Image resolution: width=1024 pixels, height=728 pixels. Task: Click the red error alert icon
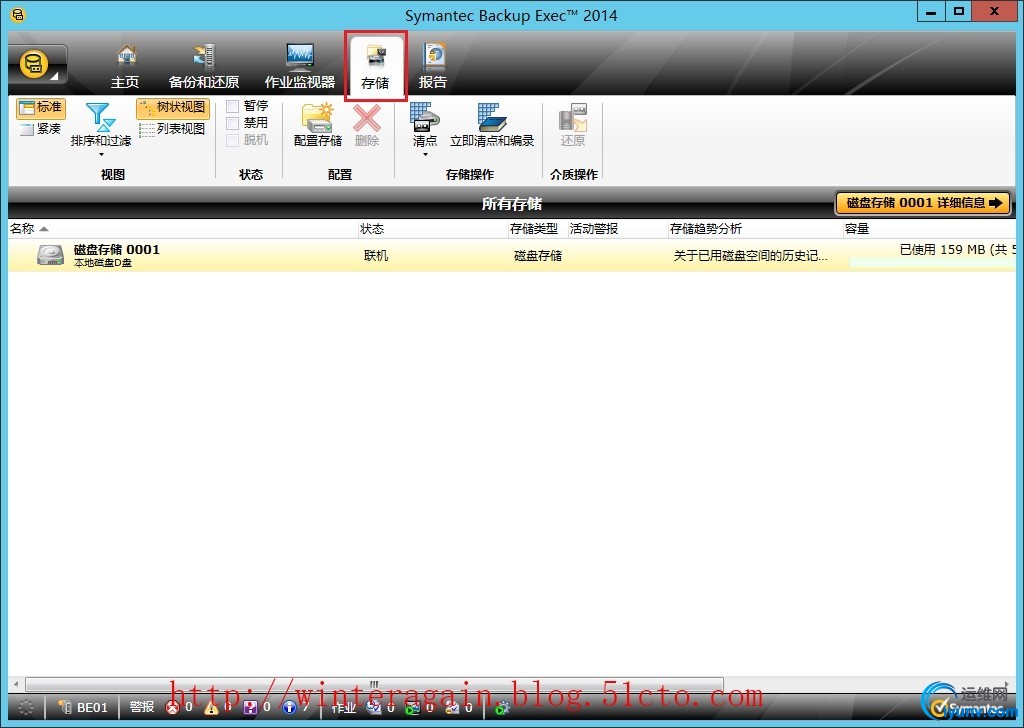click(x=172, y=707)
